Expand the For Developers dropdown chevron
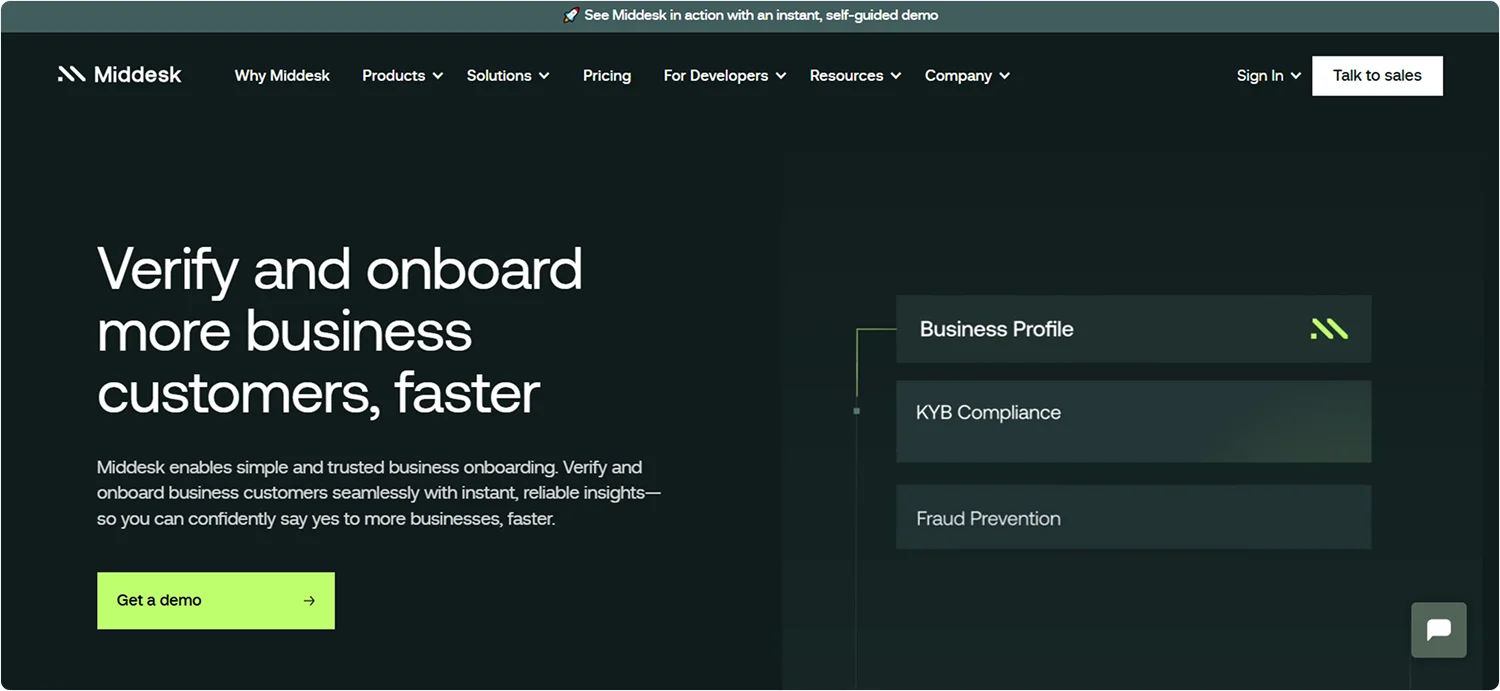 [x=781, y=76]
